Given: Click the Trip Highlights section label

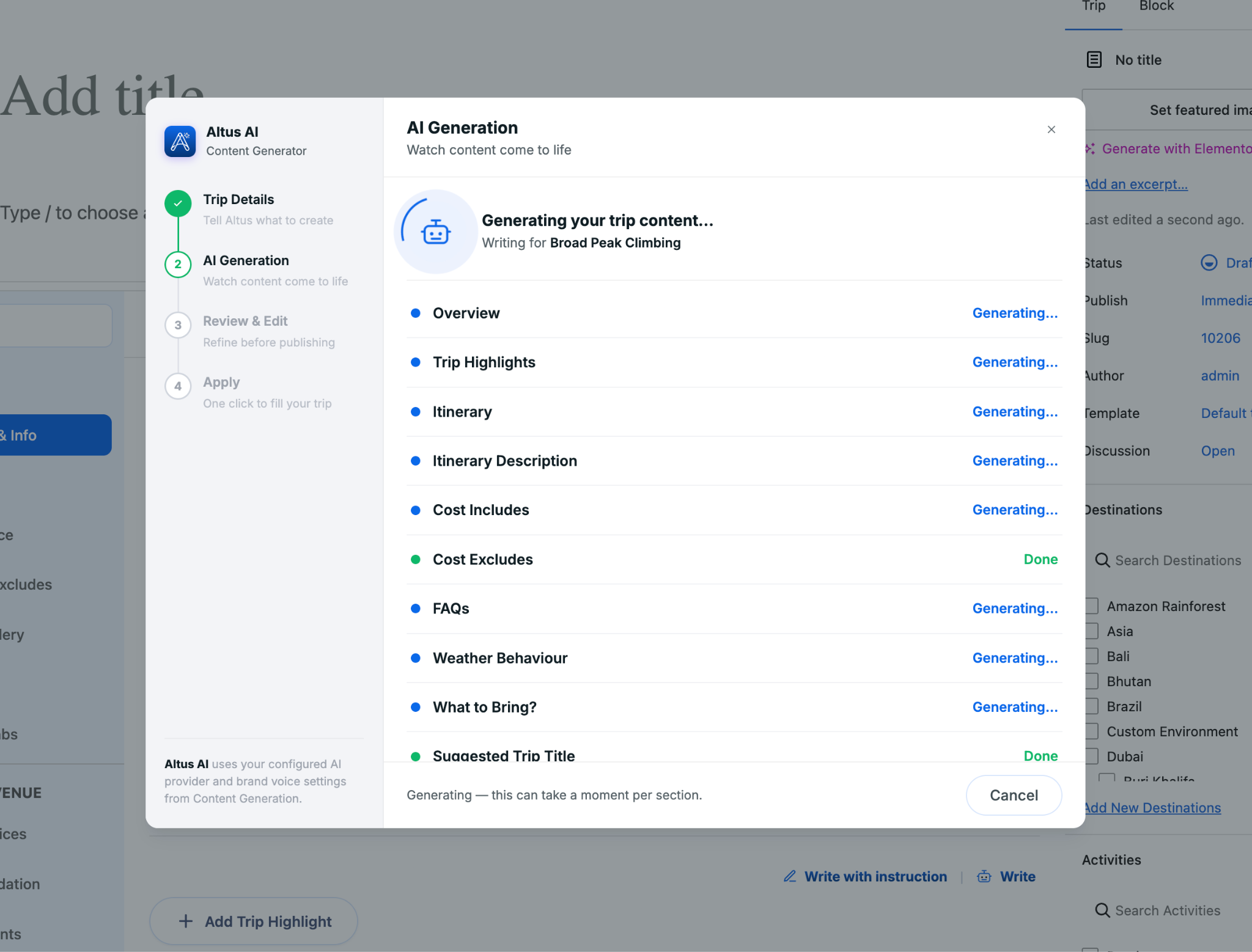Looking at the screenshot, I should click(x=484, y=362).
